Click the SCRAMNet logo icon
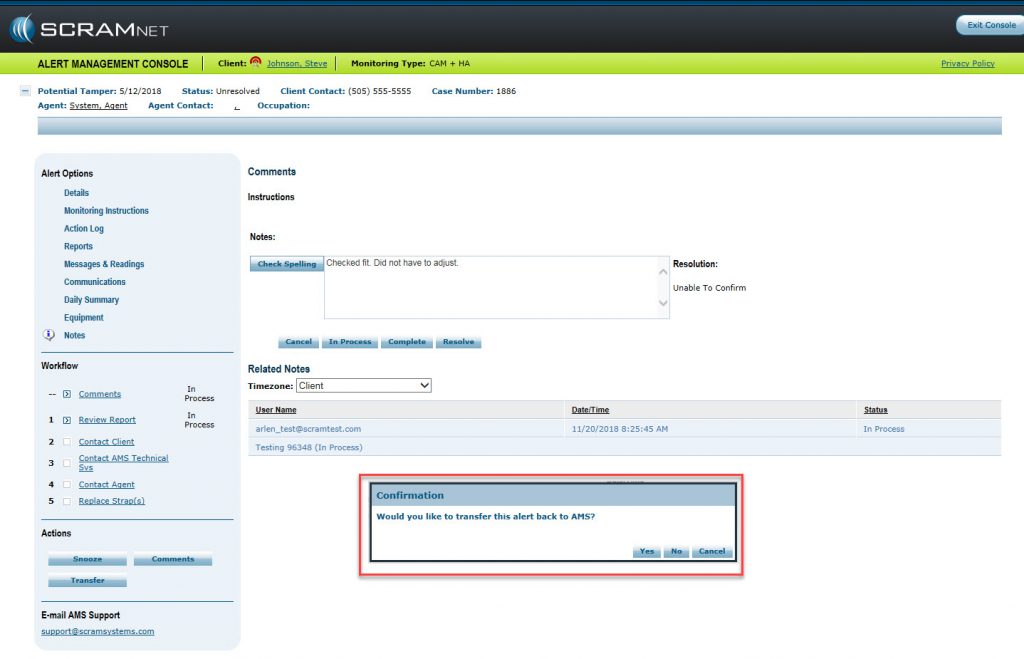Viewport: 1024px width, 659px height. coord(22,29)
